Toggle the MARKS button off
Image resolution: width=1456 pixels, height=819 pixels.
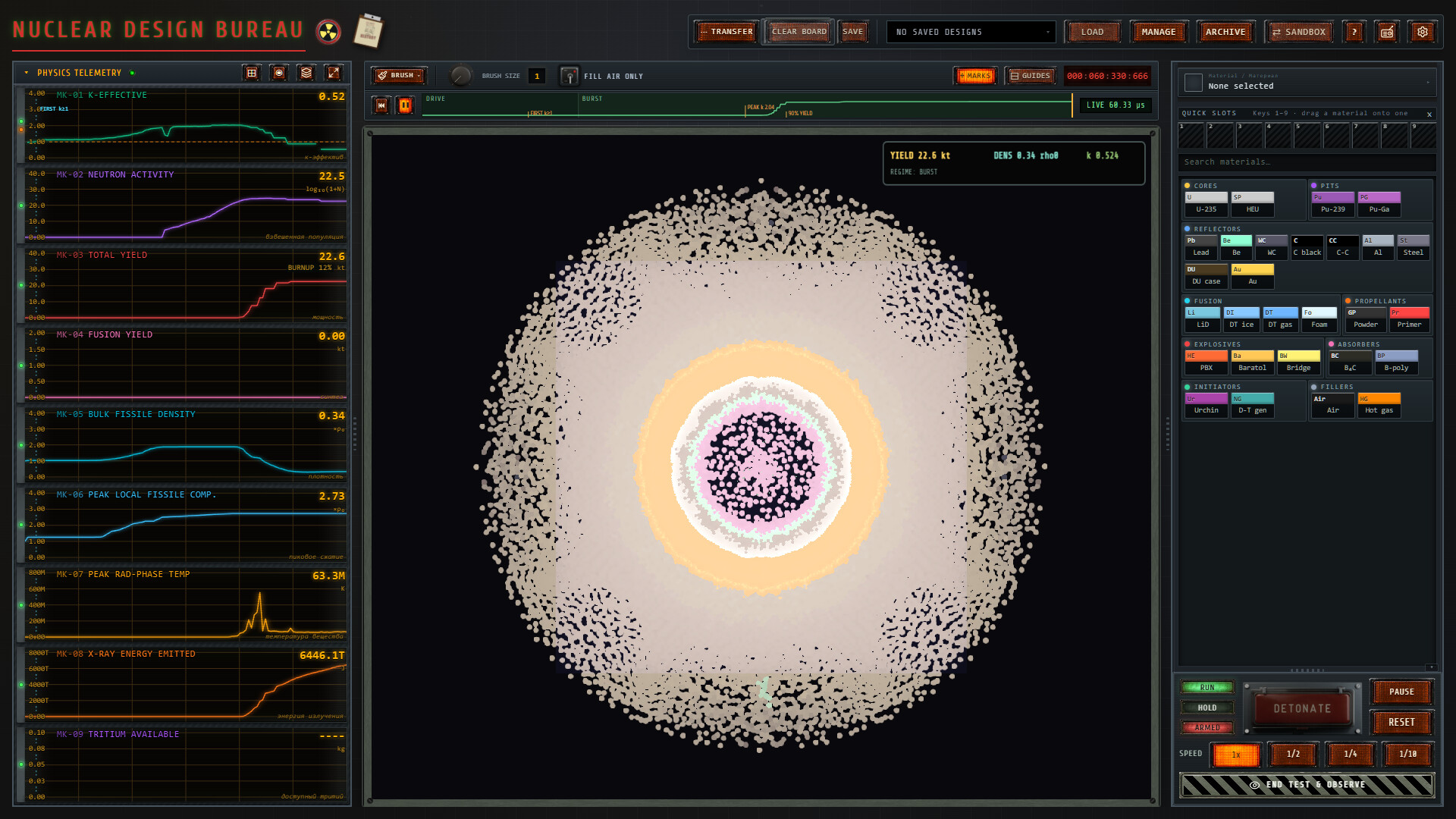pos(976,76)
